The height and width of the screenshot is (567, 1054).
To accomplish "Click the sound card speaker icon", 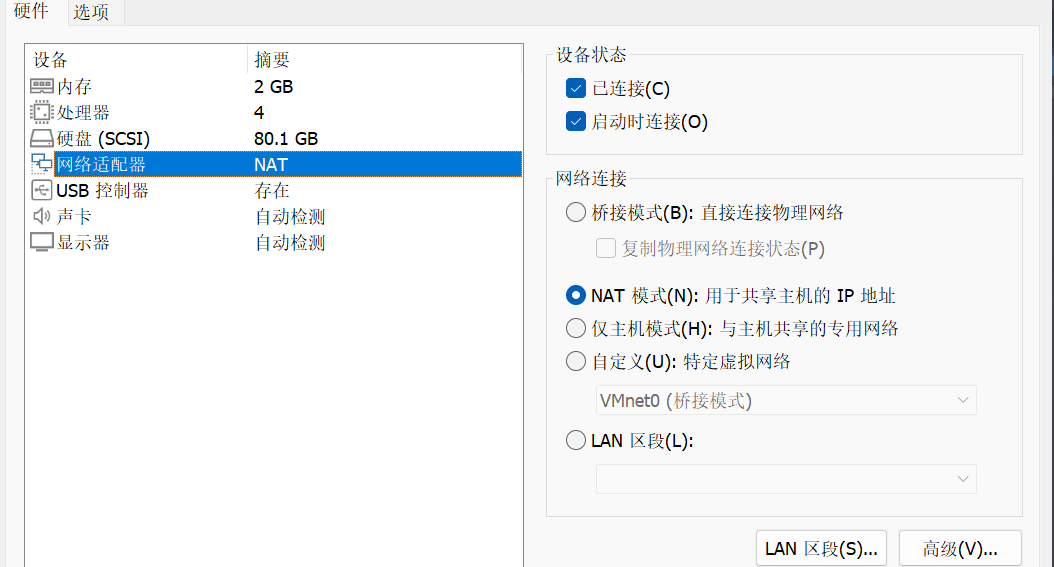I will (x=42, y=216).
